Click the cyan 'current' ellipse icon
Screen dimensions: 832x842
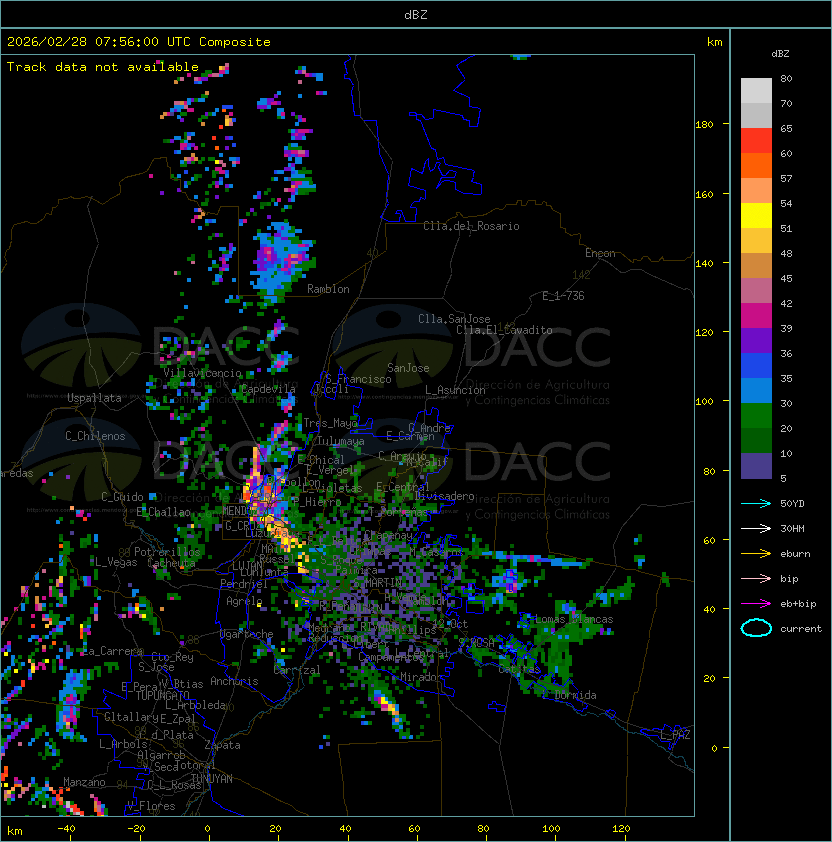coord(756,628)
